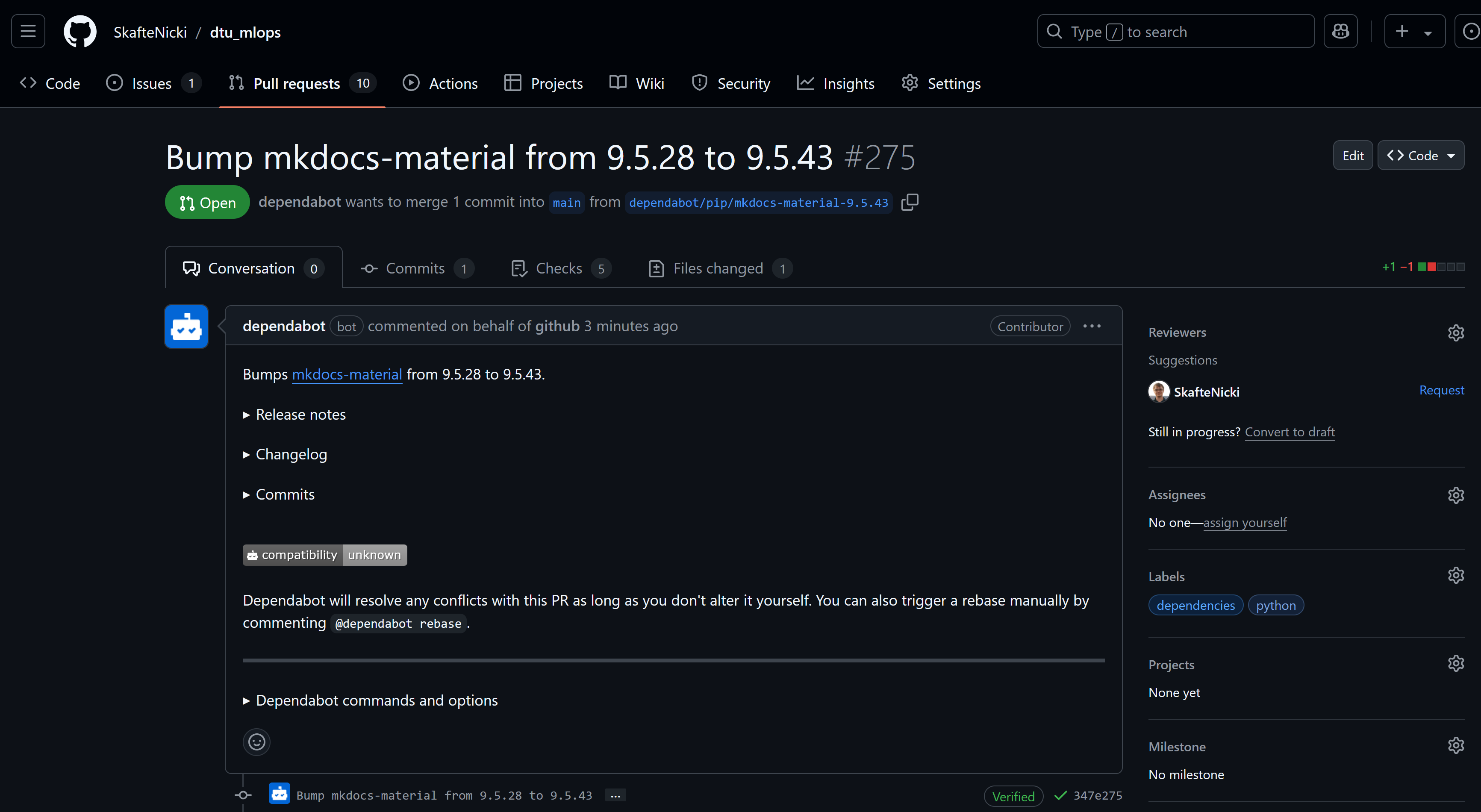The width and height of the screenshot is (1481, 812).
Task: Open the hamburger navigation menu
Action: (x=28, y=32)
